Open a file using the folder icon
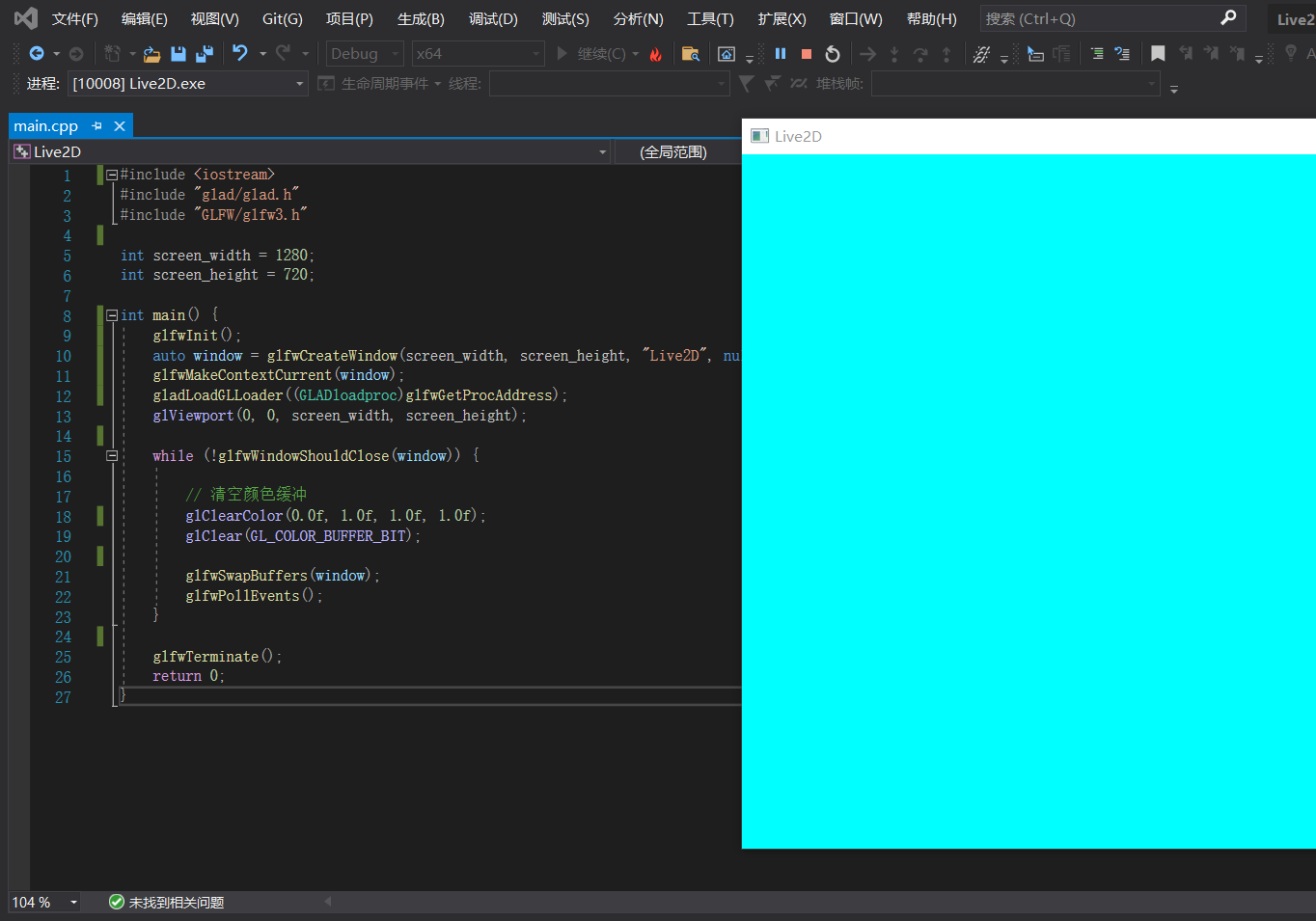 pos(151,54)
